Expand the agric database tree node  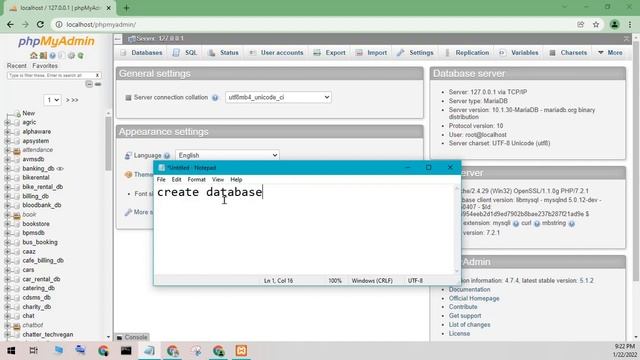point(7,122)
